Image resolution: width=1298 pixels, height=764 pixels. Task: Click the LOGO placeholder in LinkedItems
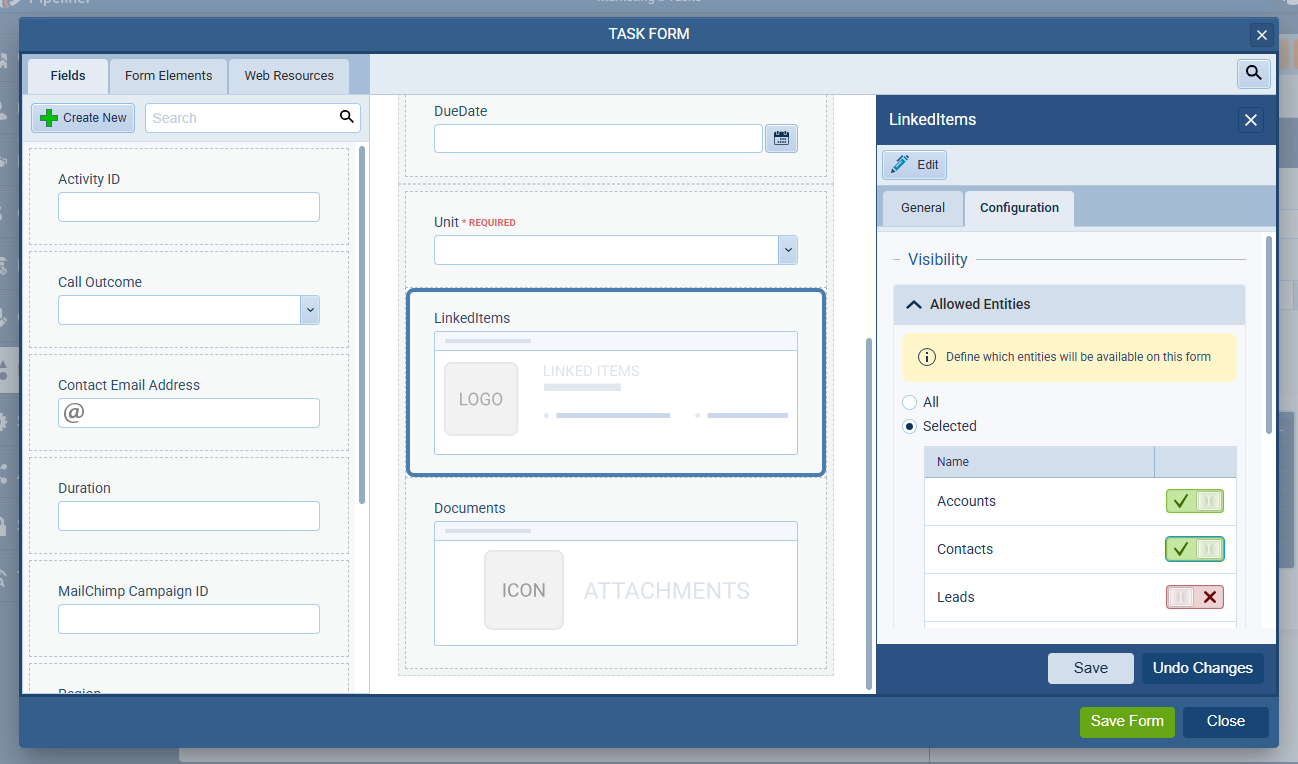click(x=481, y=399)
